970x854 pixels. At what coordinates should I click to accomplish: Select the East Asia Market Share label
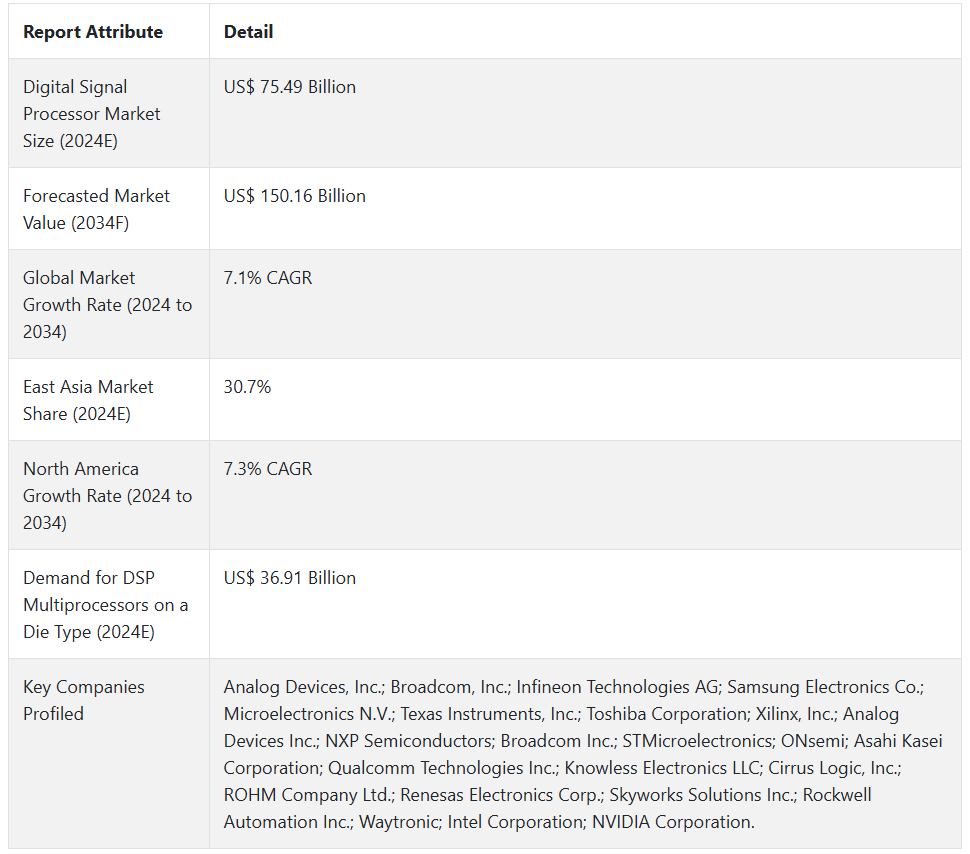88,400
